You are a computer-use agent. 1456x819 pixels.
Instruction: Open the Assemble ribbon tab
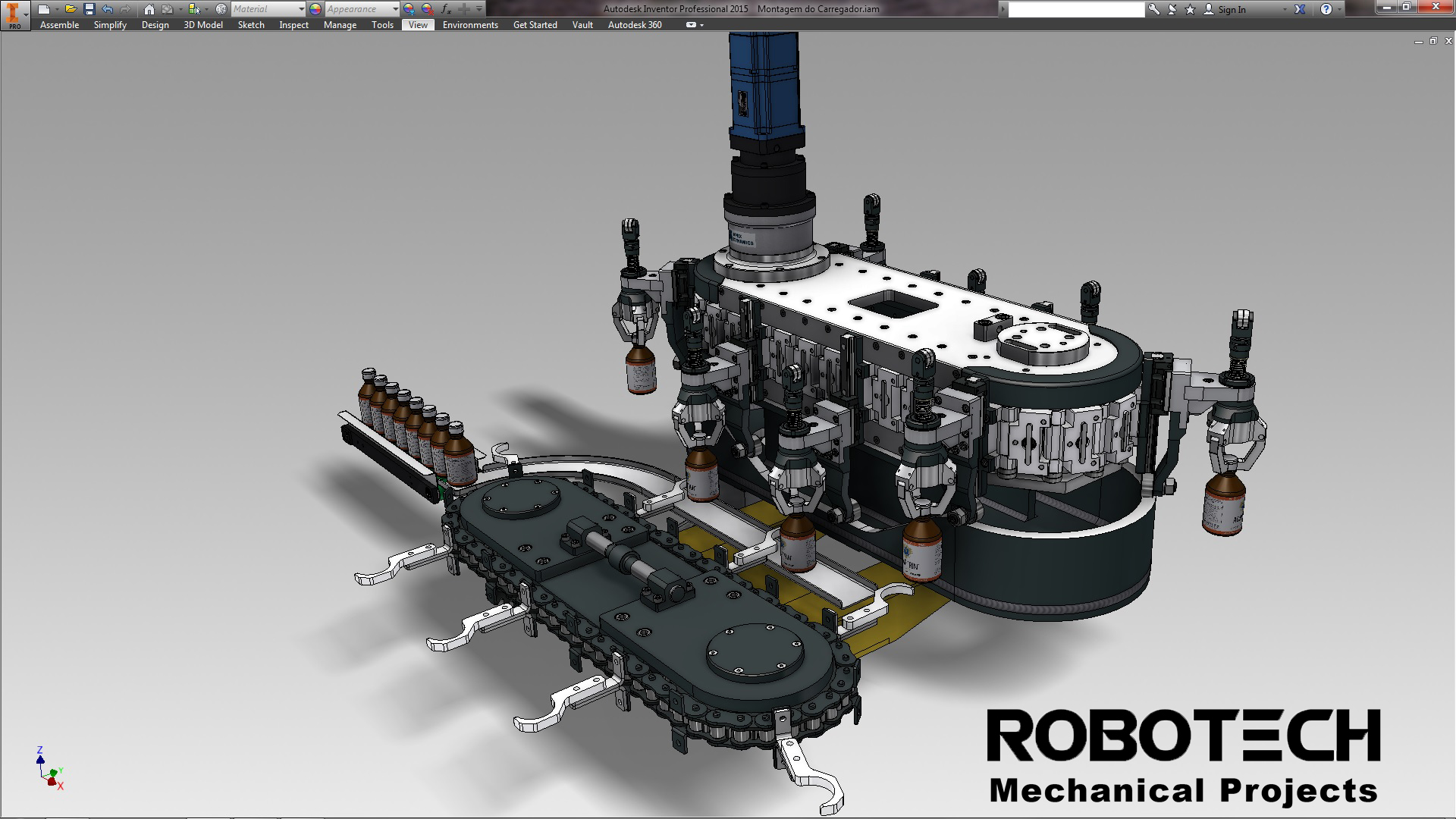[x=59, y=25]
